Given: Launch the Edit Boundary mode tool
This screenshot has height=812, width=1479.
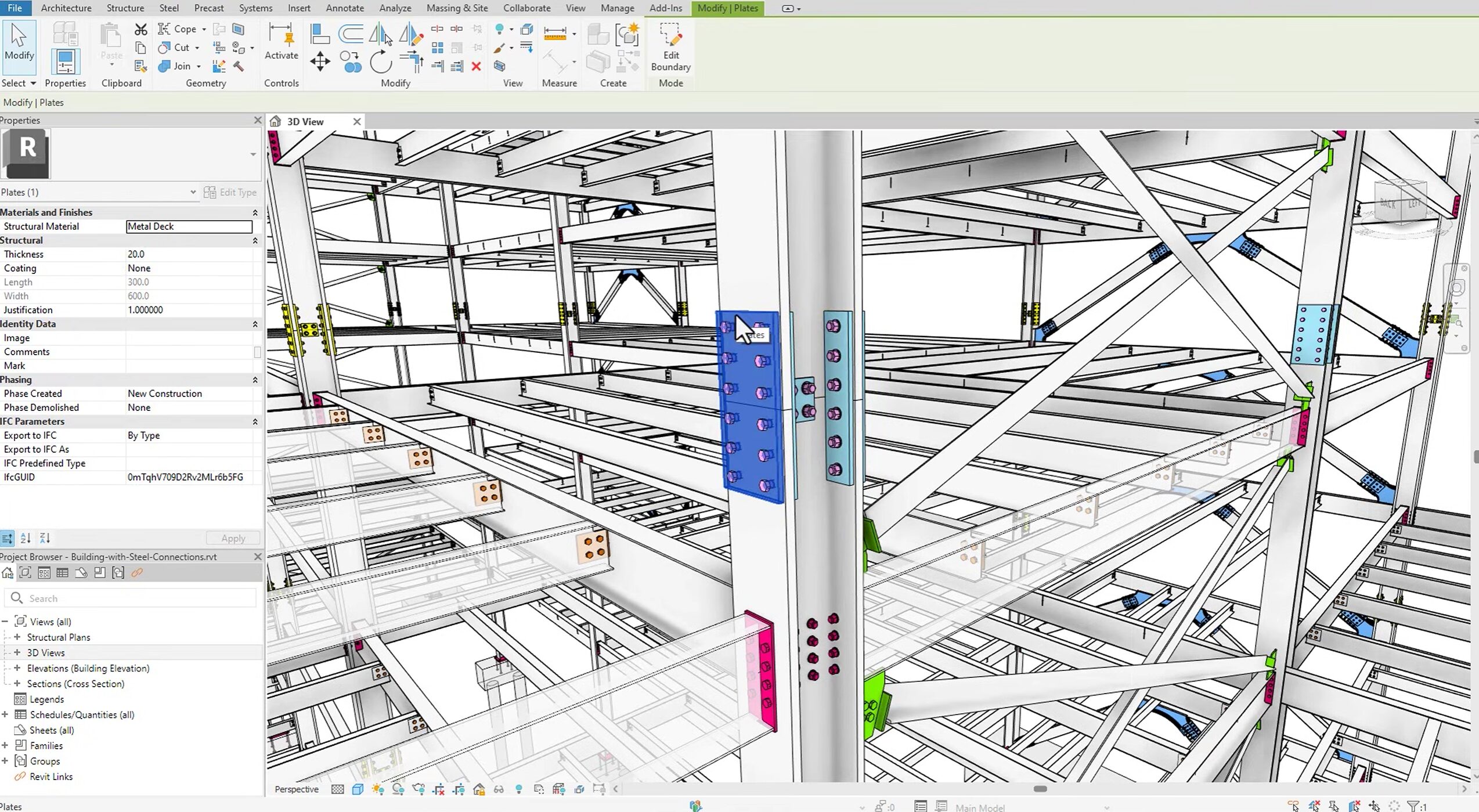Looking at the screenshot, I should [670, 46].
